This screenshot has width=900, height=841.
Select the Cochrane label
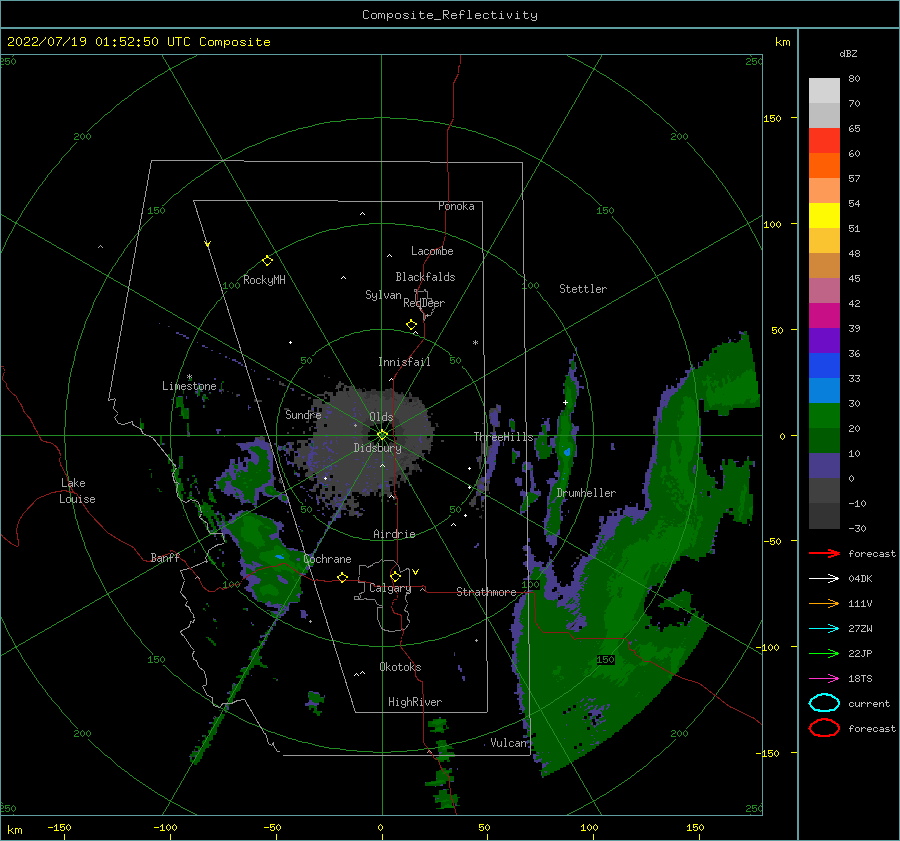pyautogui.click(x=327, y=559)
